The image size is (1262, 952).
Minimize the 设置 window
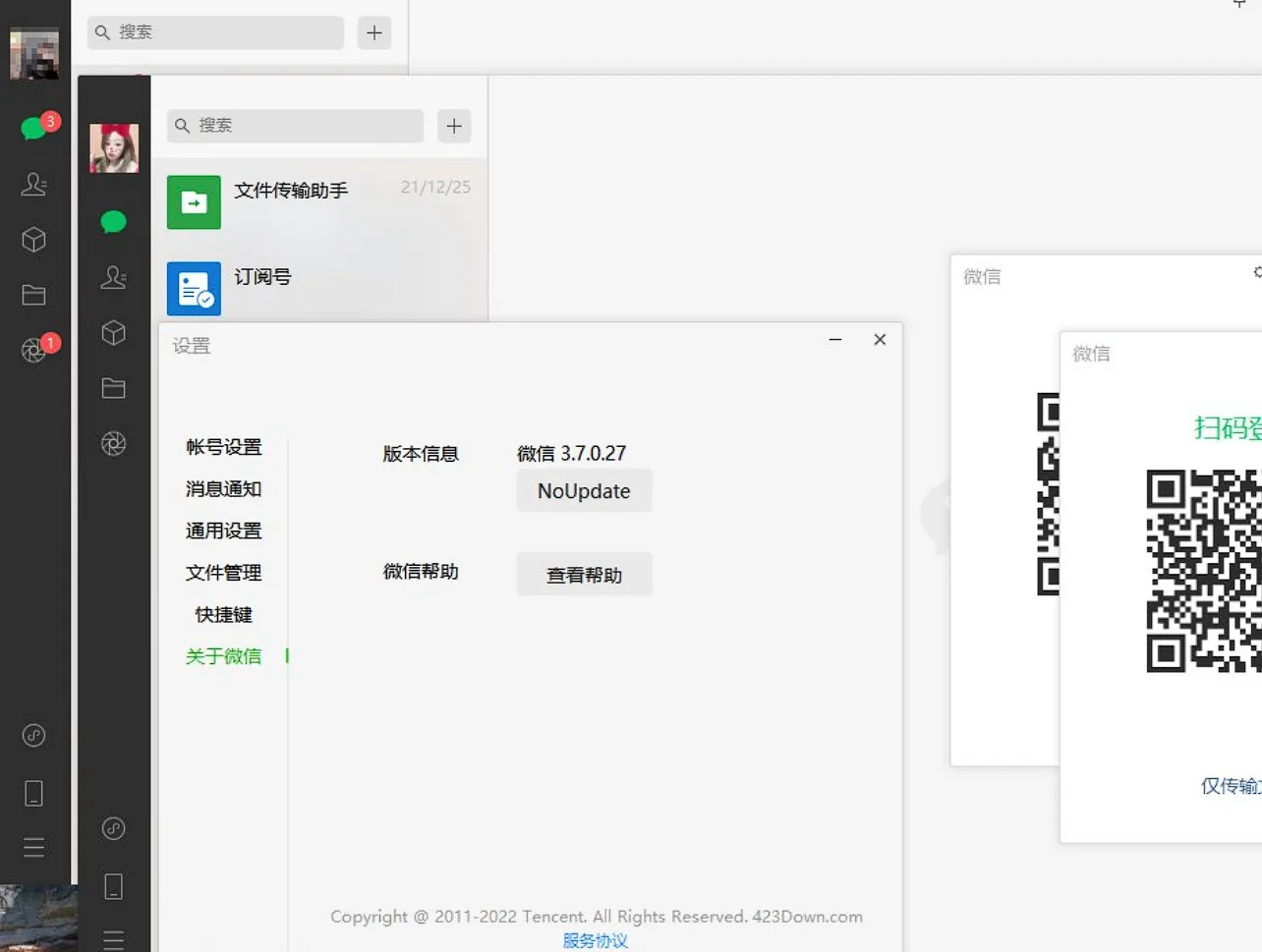[x=835, y=339]
